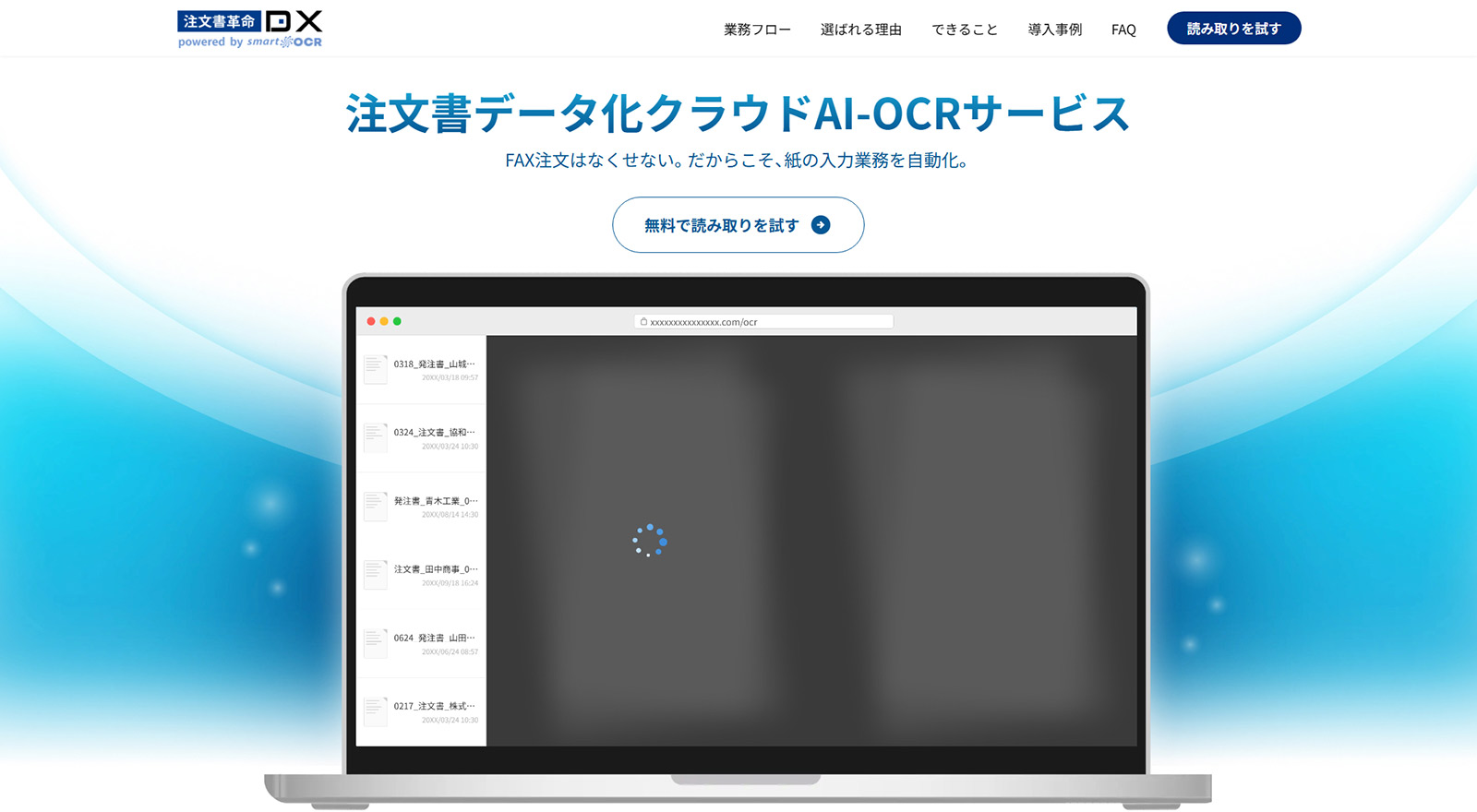Click timestamp 20XX/03/18 09:57

tap(450, 377)
